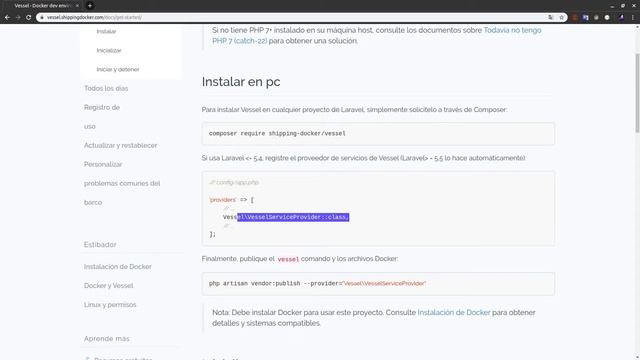Minimize the browser window
The width and height of the screenshot is (640, 360).
tap(612, 6)
